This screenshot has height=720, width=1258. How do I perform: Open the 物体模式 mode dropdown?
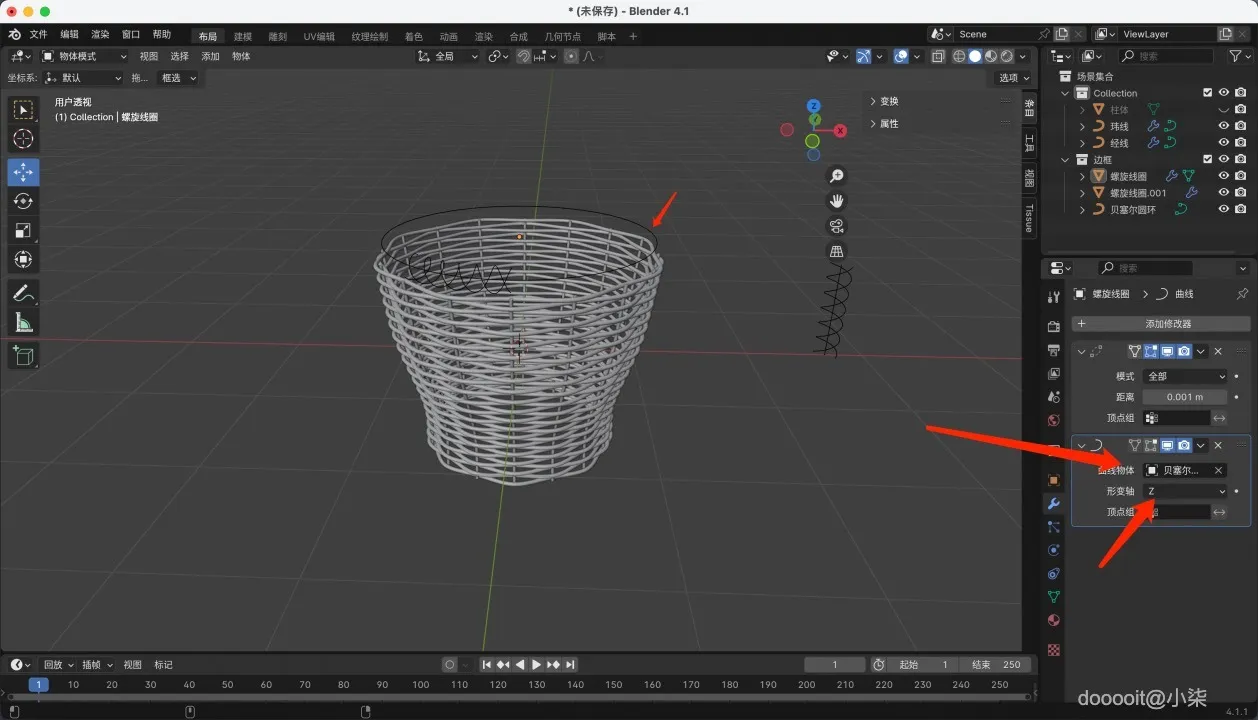point(82,56)
